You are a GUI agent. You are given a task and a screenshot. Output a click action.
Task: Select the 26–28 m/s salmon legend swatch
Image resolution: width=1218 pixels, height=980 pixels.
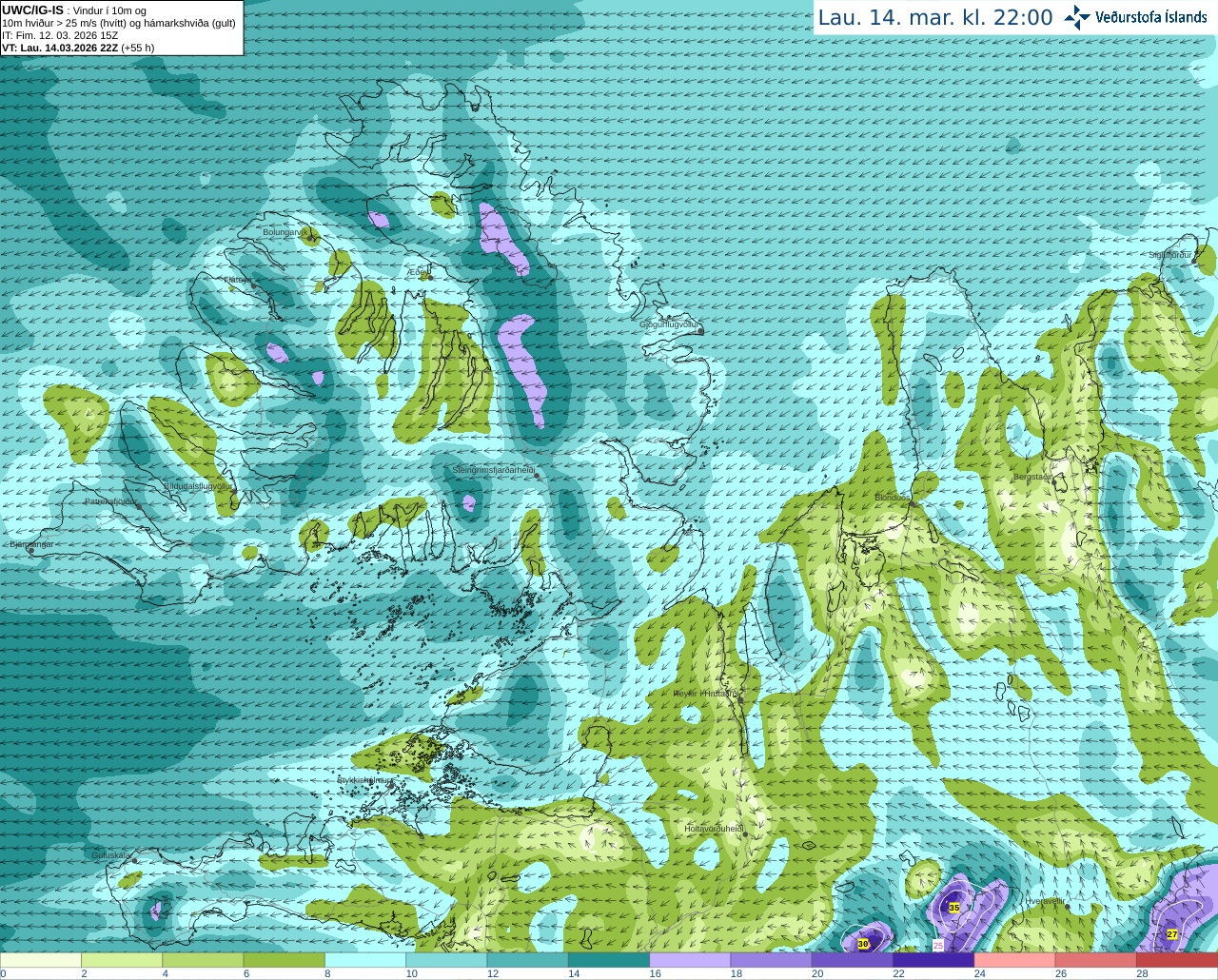(1096, 959)
